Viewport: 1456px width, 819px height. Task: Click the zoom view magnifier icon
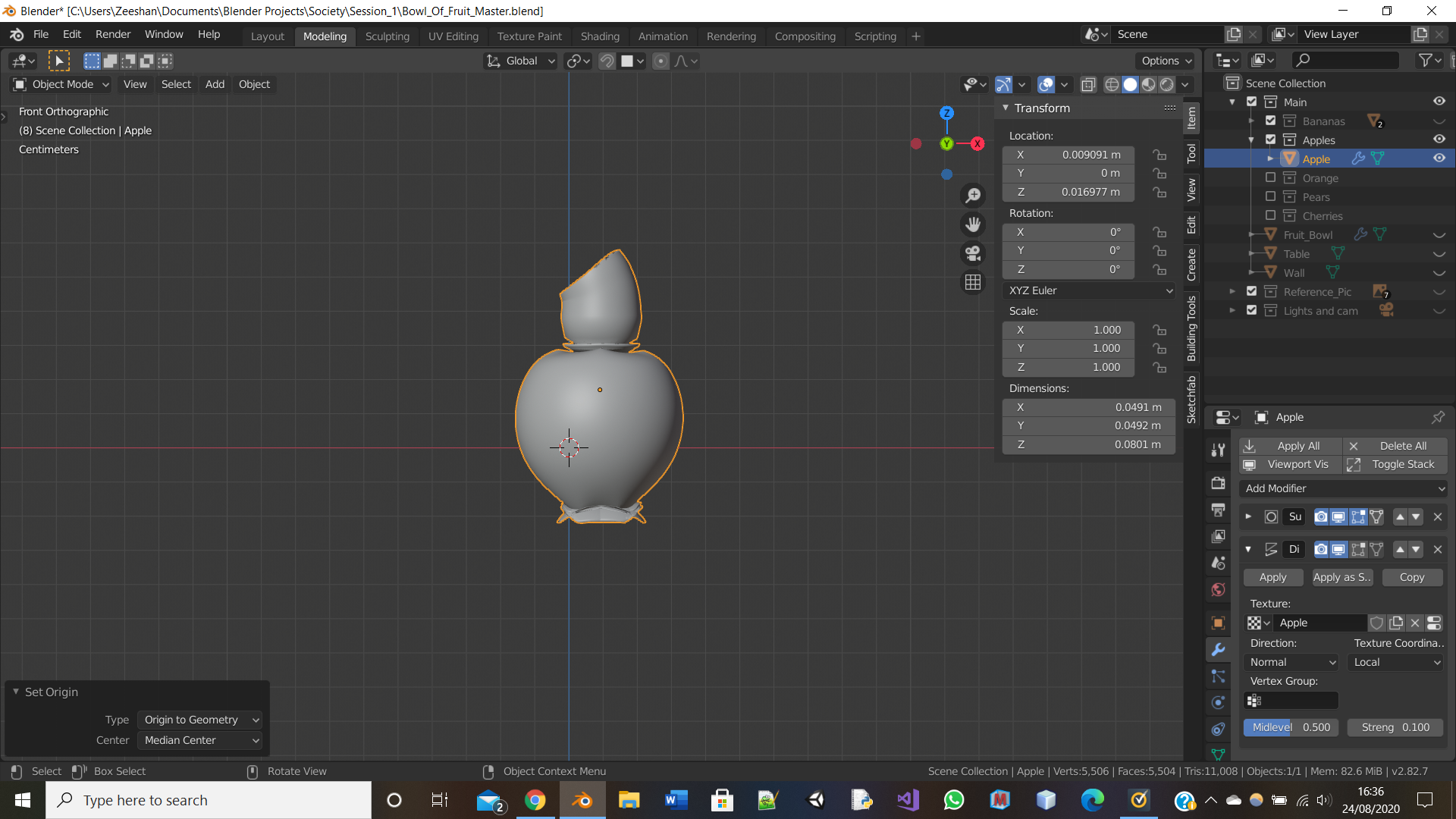[973, 196]
